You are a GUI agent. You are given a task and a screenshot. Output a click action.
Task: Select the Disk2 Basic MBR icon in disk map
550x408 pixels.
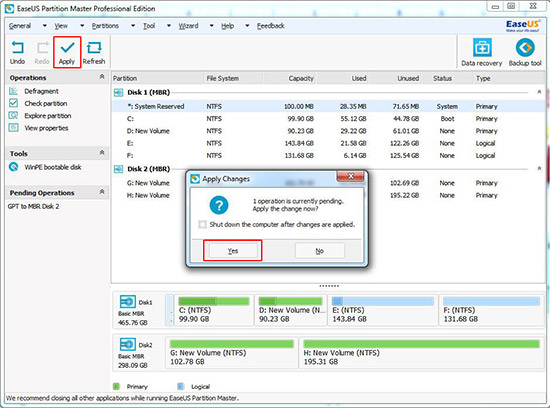pos(128,344)
